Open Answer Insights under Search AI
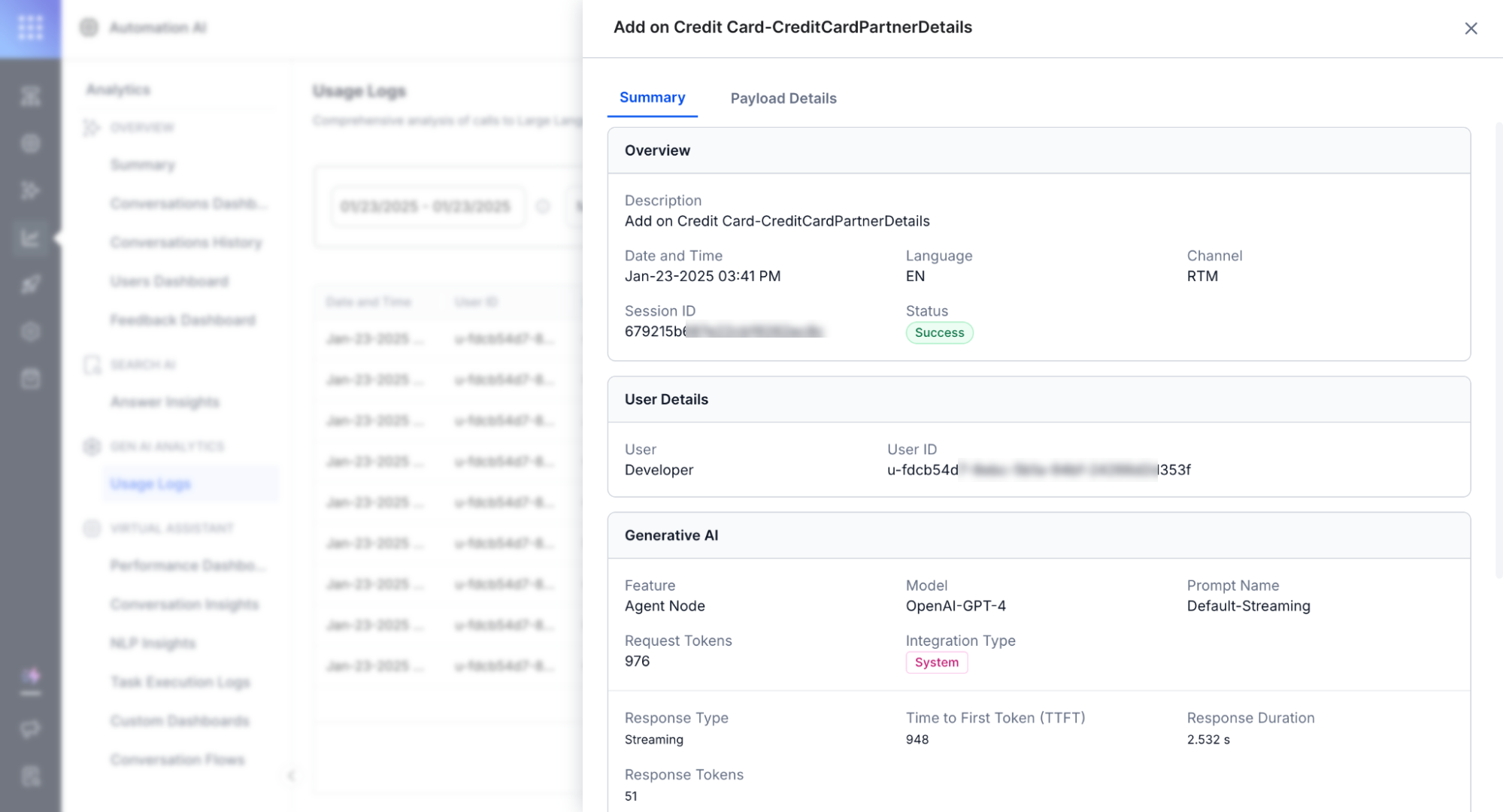The height and width of the screenshot is (812, 1503). [165, 402]
